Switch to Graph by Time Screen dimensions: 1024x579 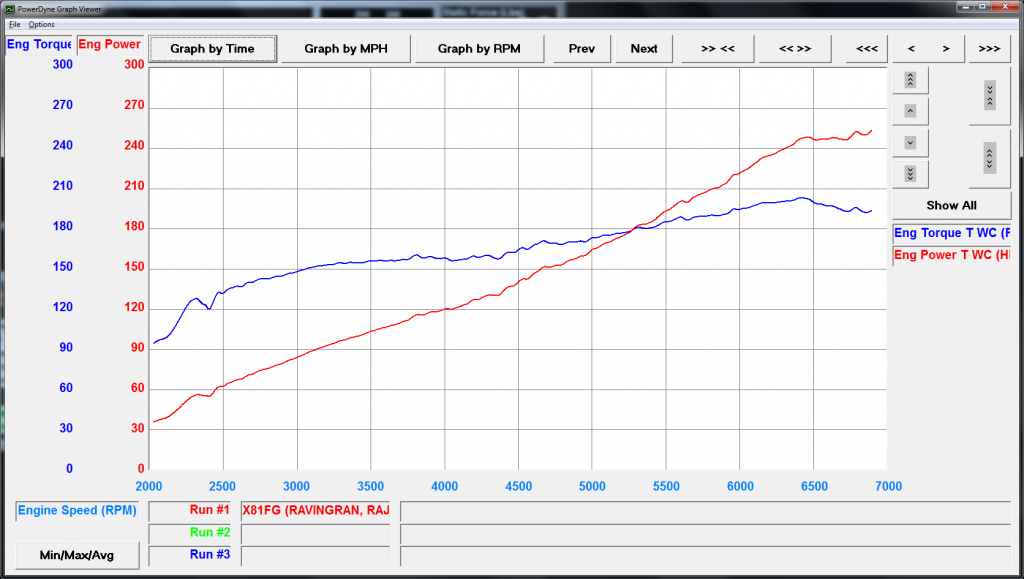click(x=212, y=48)
